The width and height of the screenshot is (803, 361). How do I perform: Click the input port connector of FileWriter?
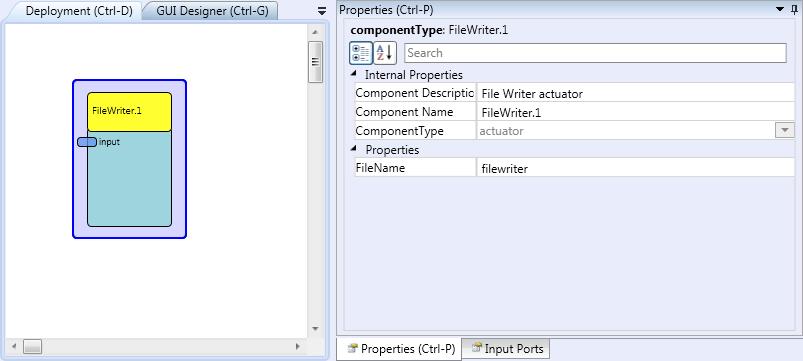87,142
